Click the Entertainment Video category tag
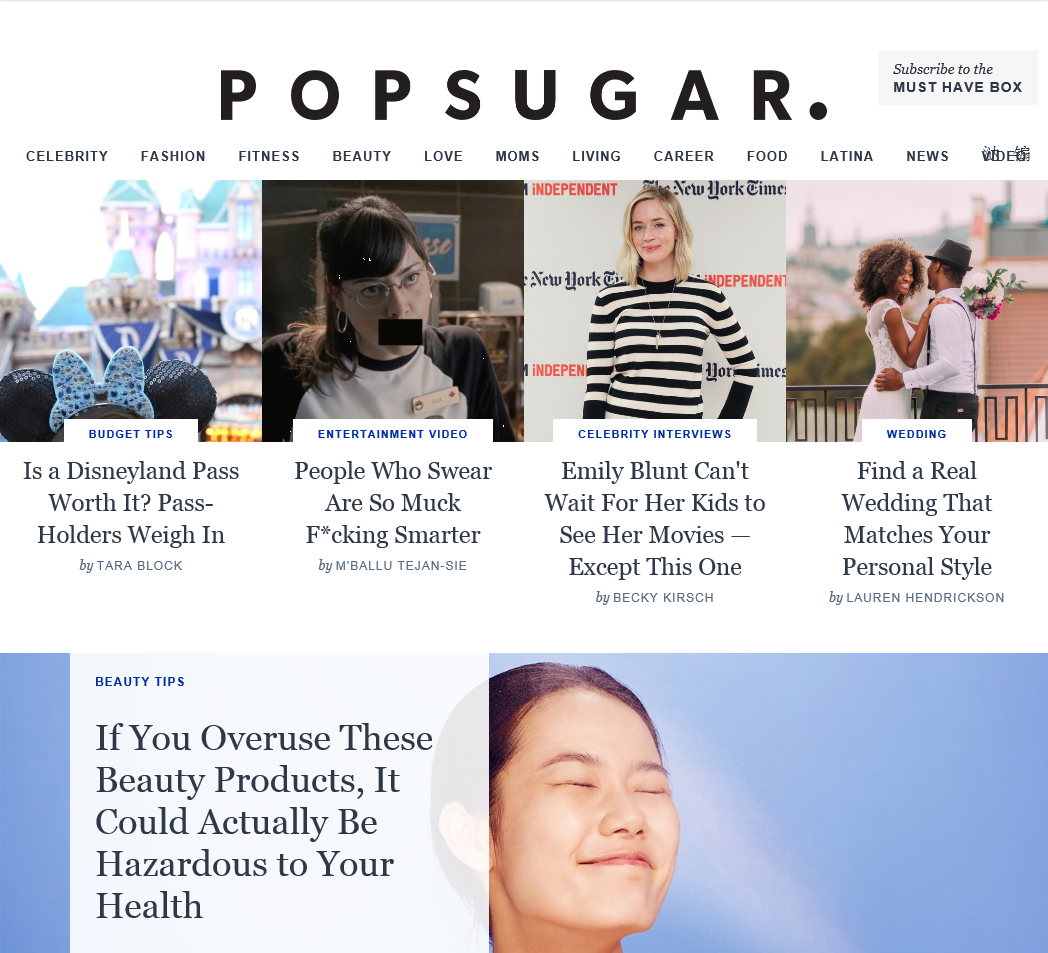The width and height of the screenshot is (1048, 953). click(393, 434)
